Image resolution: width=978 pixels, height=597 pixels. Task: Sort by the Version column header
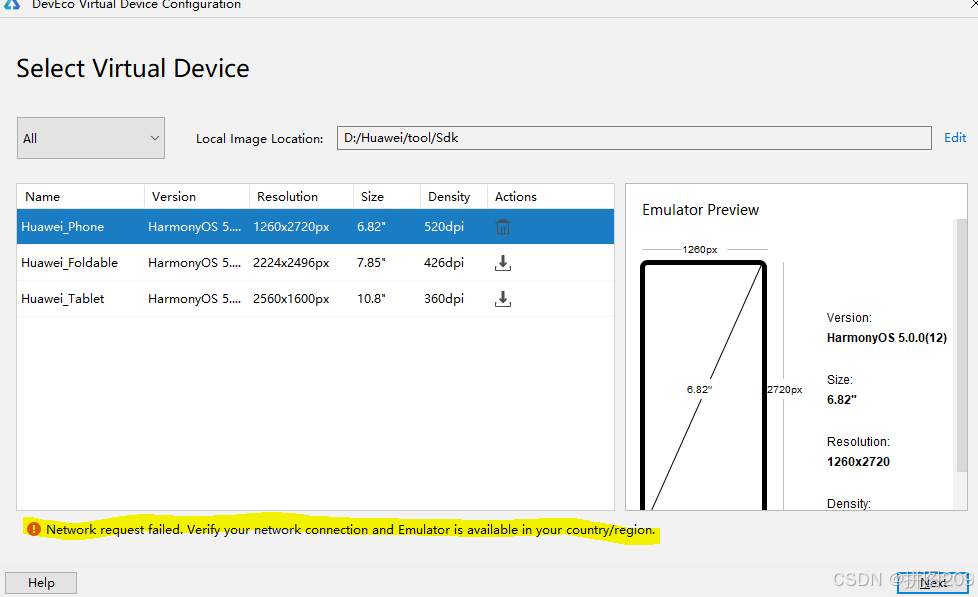197,197
